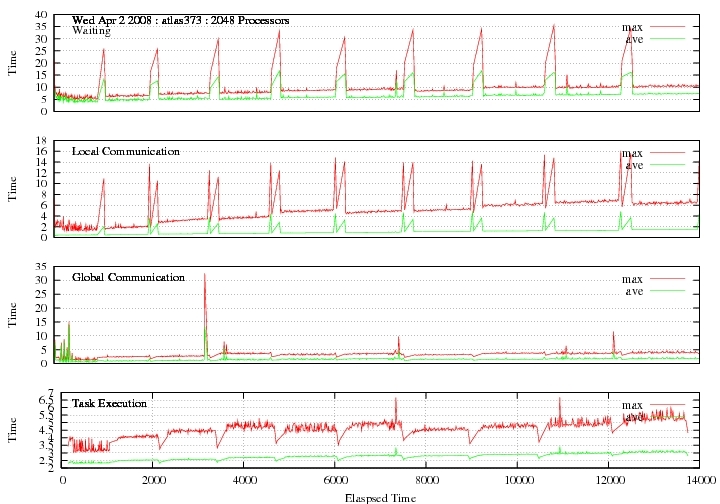
Task: Select the 'ave' legend entry in Local Communication chart
Action: coord(634,165)
